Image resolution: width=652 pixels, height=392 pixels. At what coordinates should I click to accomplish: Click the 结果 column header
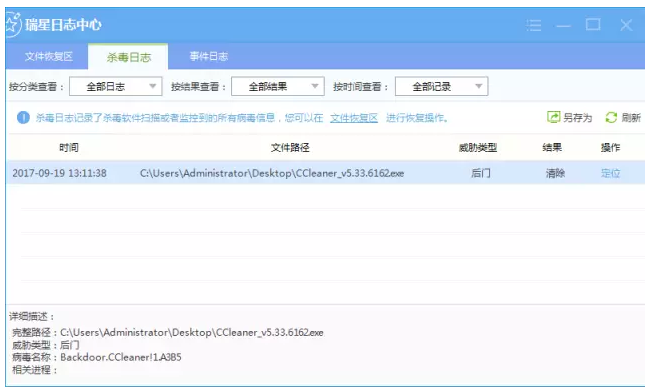click(552, 148)
